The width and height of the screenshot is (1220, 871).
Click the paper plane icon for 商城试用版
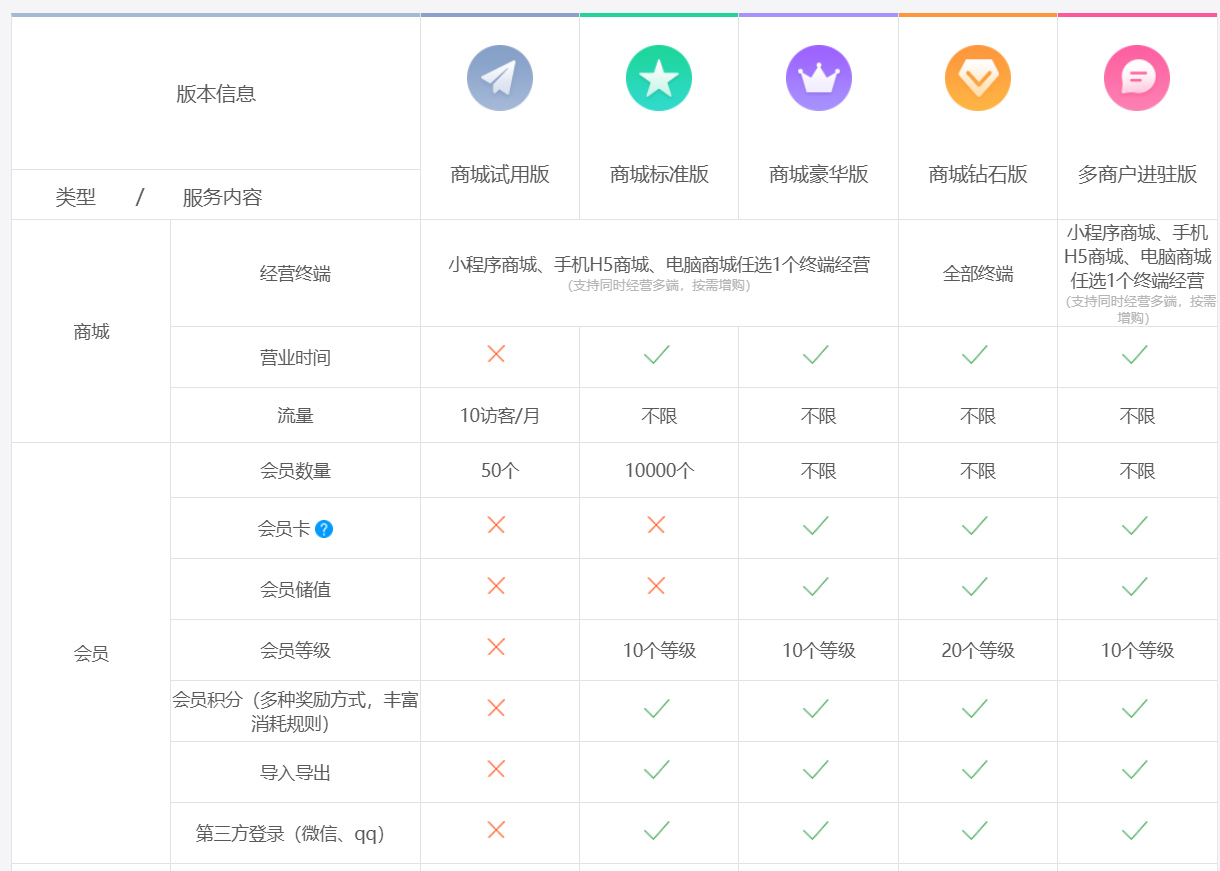coord(500,78)
